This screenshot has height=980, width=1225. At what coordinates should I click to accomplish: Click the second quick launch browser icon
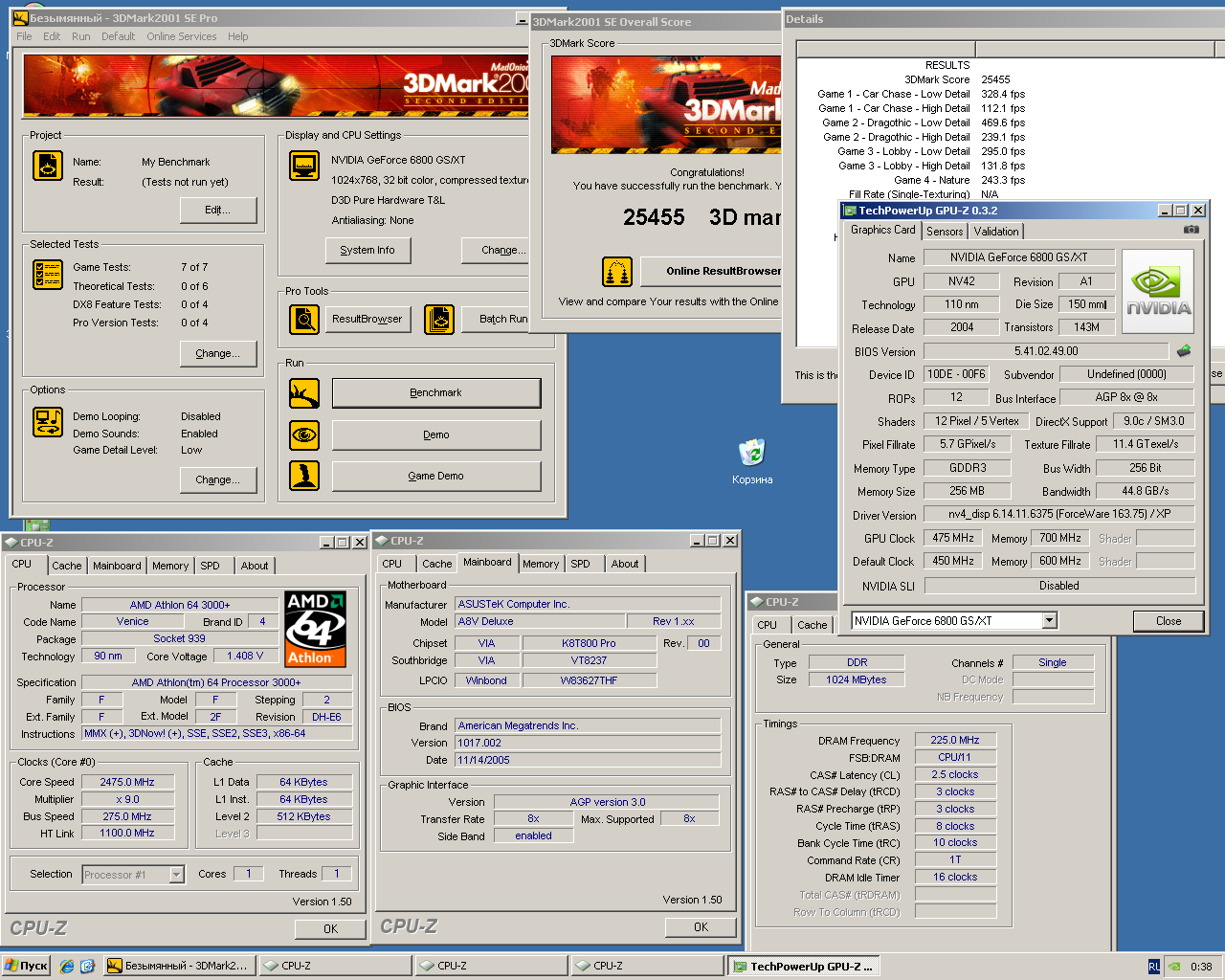[87, 967]
